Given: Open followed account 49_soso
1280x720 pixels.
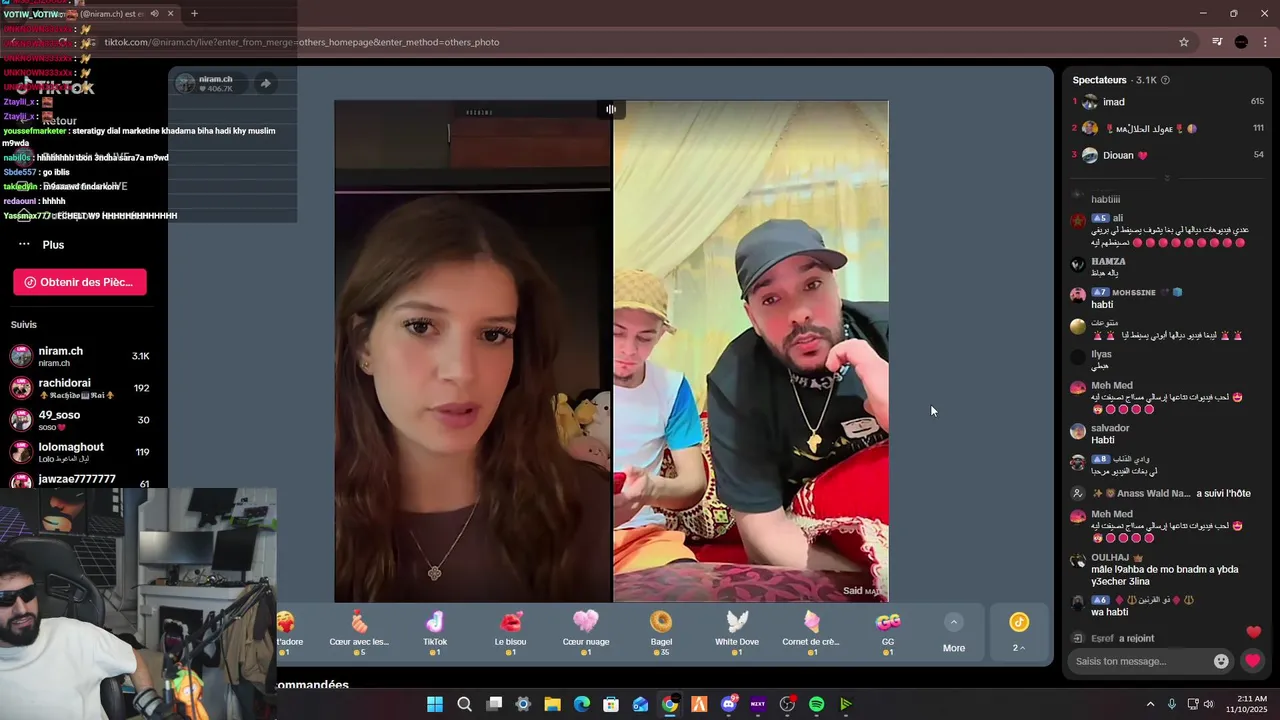Looking at the screenshot, I should pyautogui.click(x=80, y=420).
